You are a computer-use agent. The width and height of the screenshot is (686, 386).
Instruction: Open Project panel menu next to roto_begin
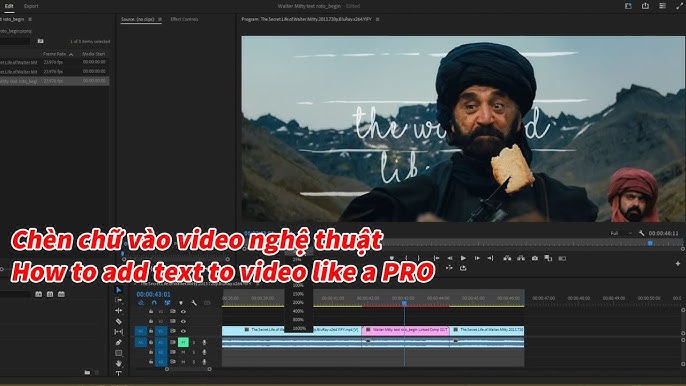[x=30, y=19]
